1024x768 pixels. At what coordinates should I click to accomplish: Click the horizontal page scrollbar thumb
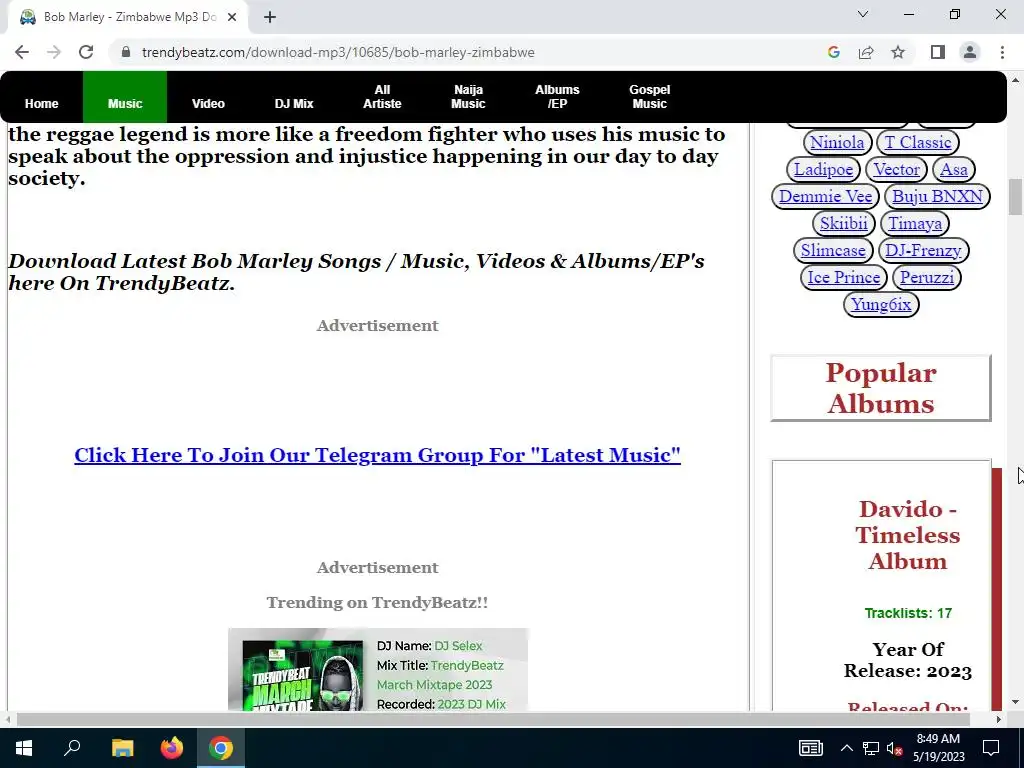(x=493, y=720)
